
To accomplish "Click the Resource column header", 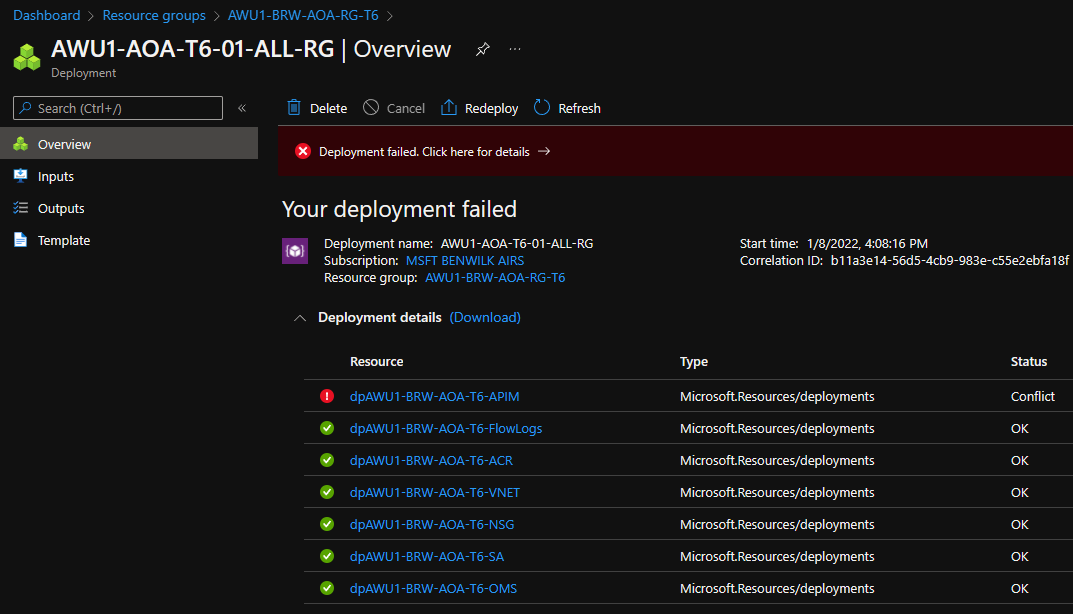I will [x=376, y=361].
